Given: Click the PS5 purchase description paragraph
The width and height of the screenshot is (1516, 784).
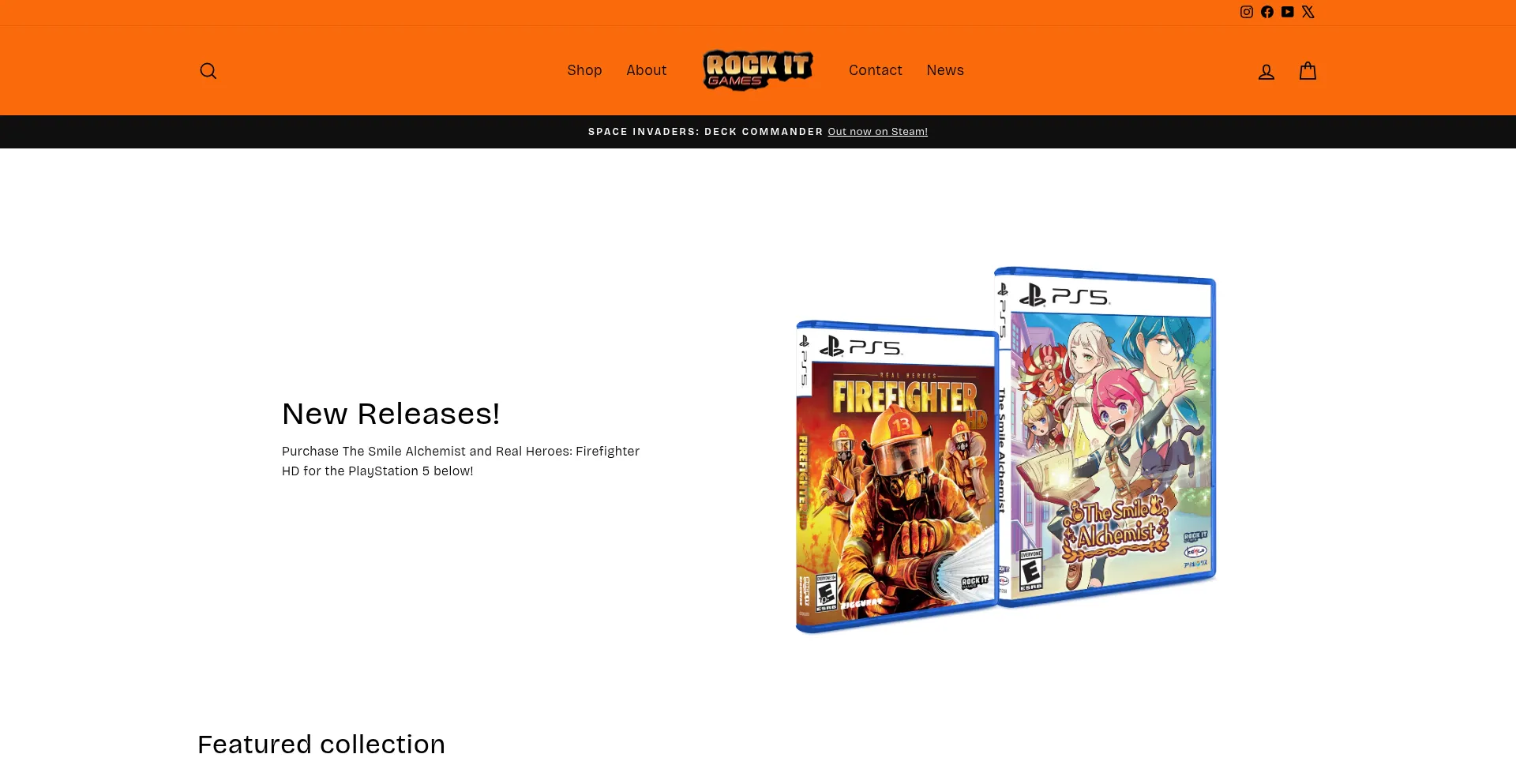Looking at the screenshot, I should click(461, 461).
